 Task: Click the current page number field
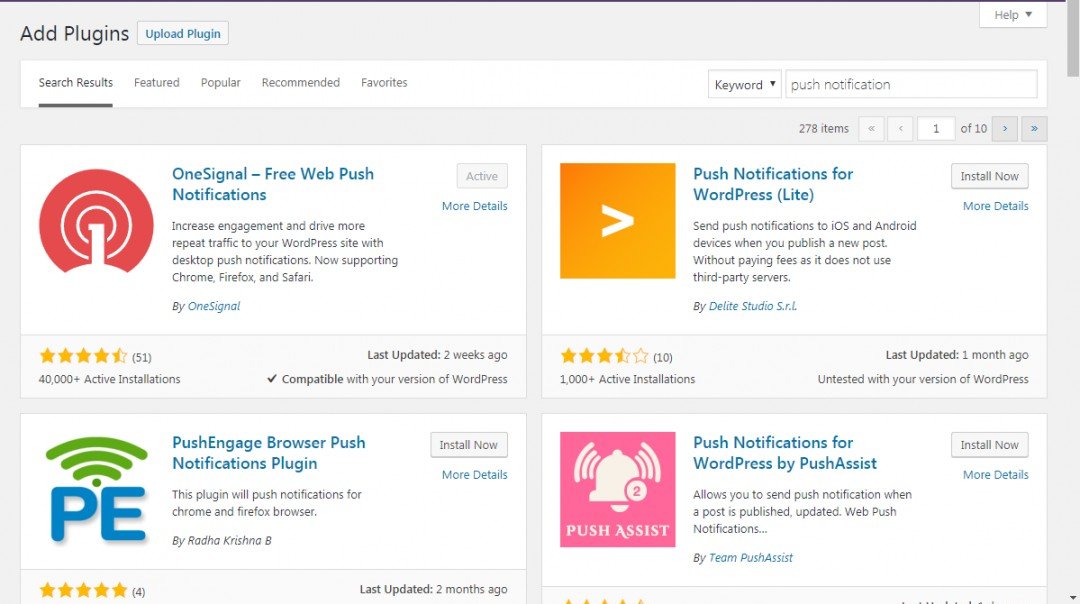935,129
